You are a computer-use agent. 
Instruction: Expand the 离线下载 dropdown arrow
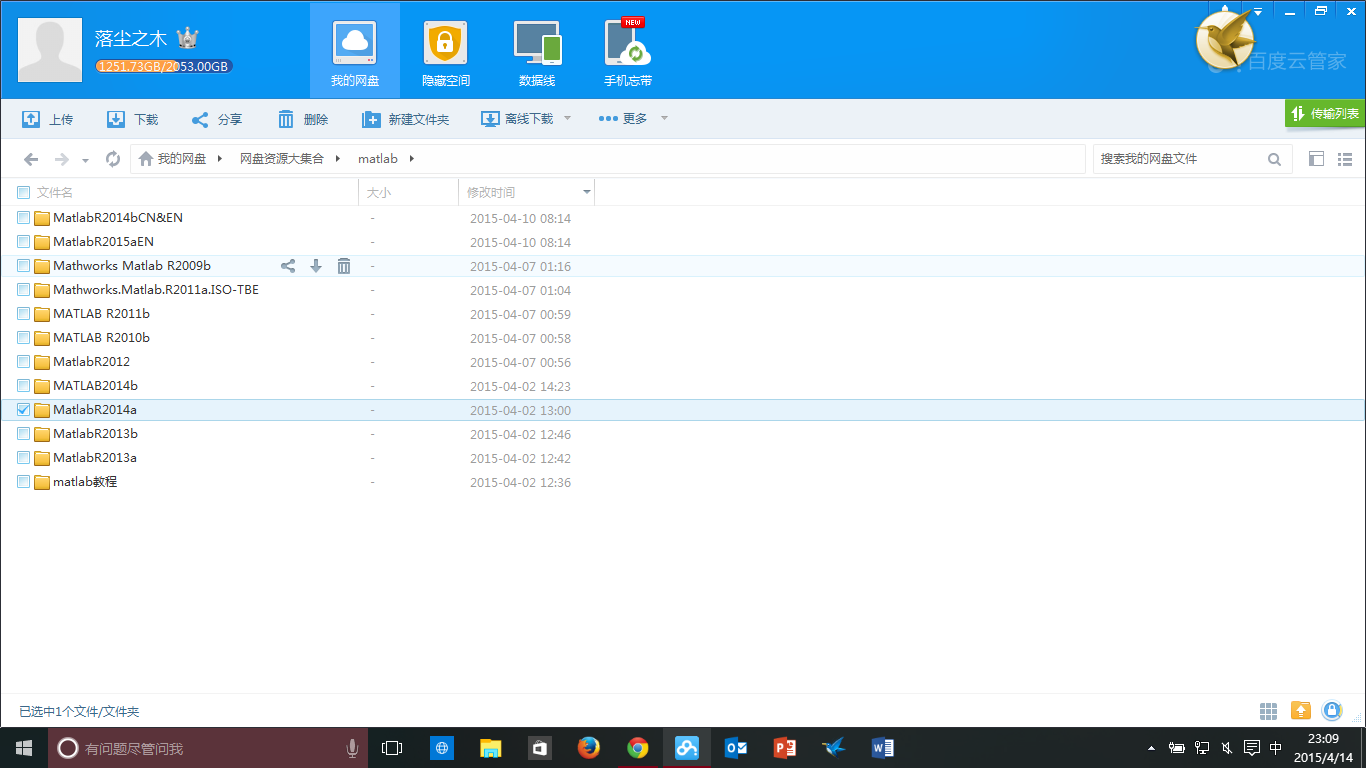(x=567, y=119)
